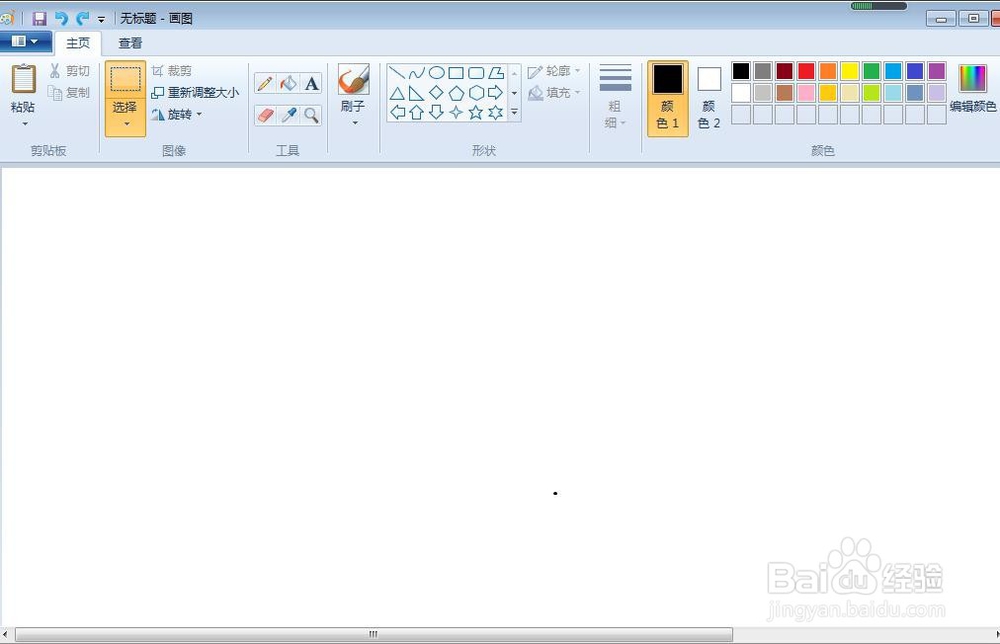Viewport: 1000px width, 644px height.
Task: Pick the purple color swatch
Action: pos(936,71)
